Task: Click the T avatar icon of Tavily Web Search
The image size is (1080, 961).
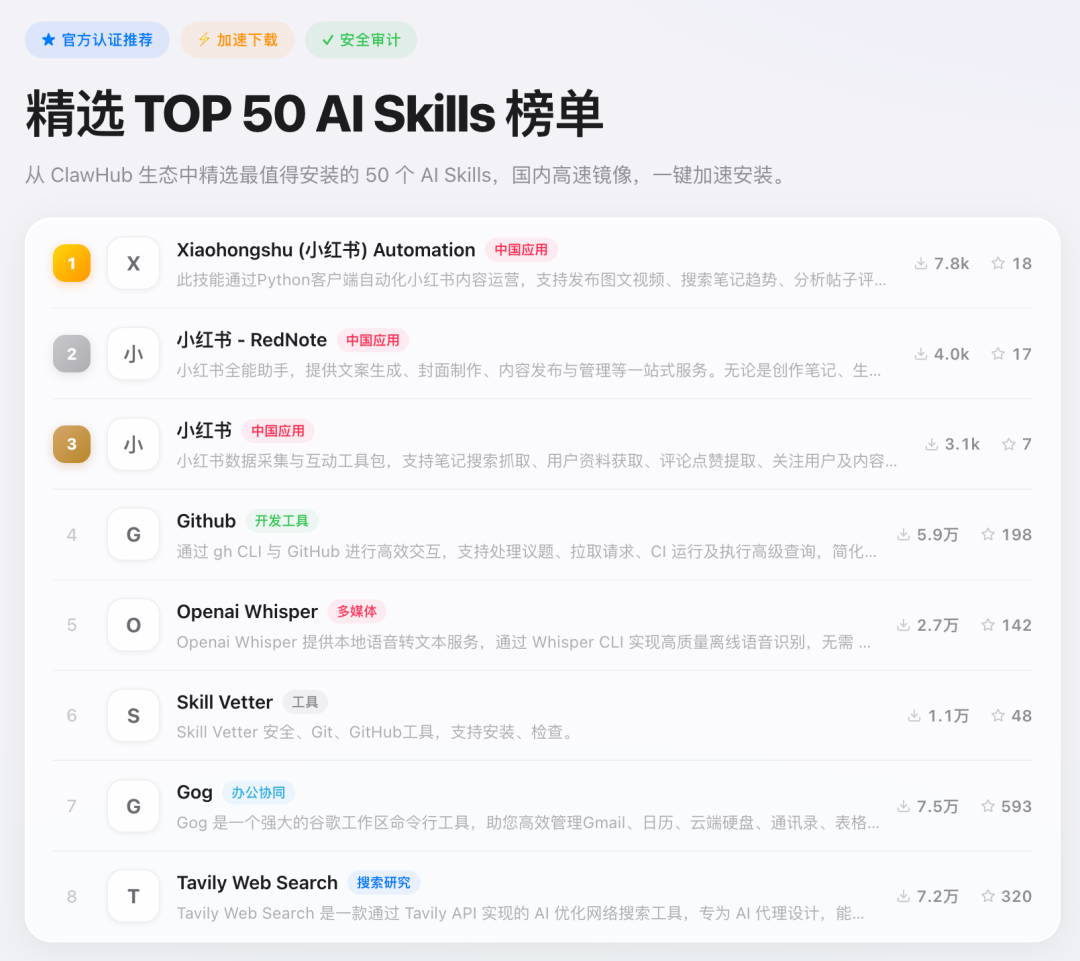Action: tap(133, 896)
